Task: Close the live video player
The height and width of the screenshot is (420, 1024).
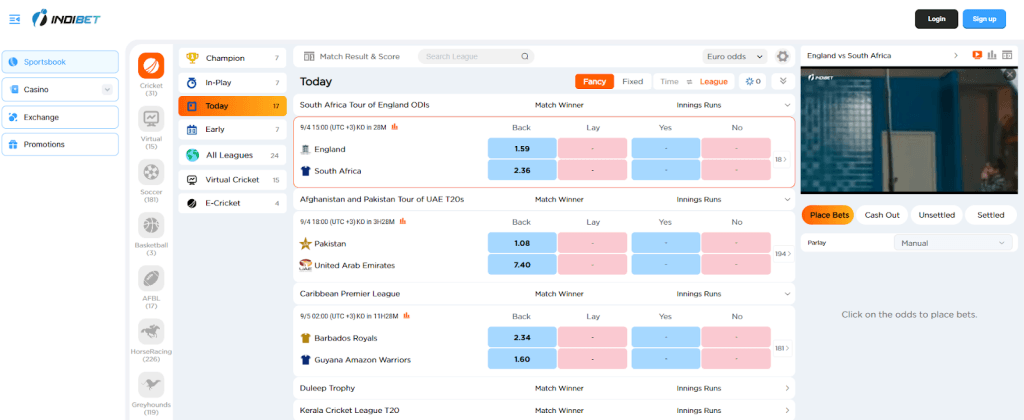Action: click(1011, 74)
